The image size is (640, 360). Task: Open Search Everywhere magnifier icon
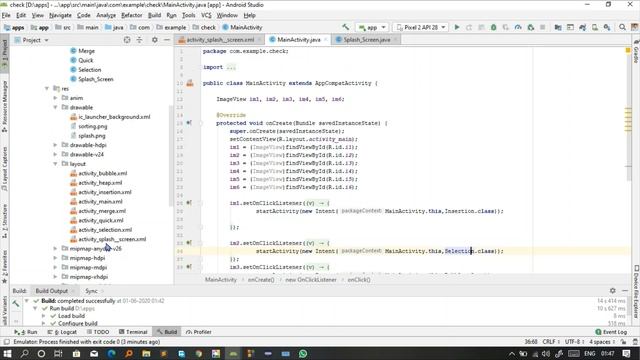tap(622, 27)
